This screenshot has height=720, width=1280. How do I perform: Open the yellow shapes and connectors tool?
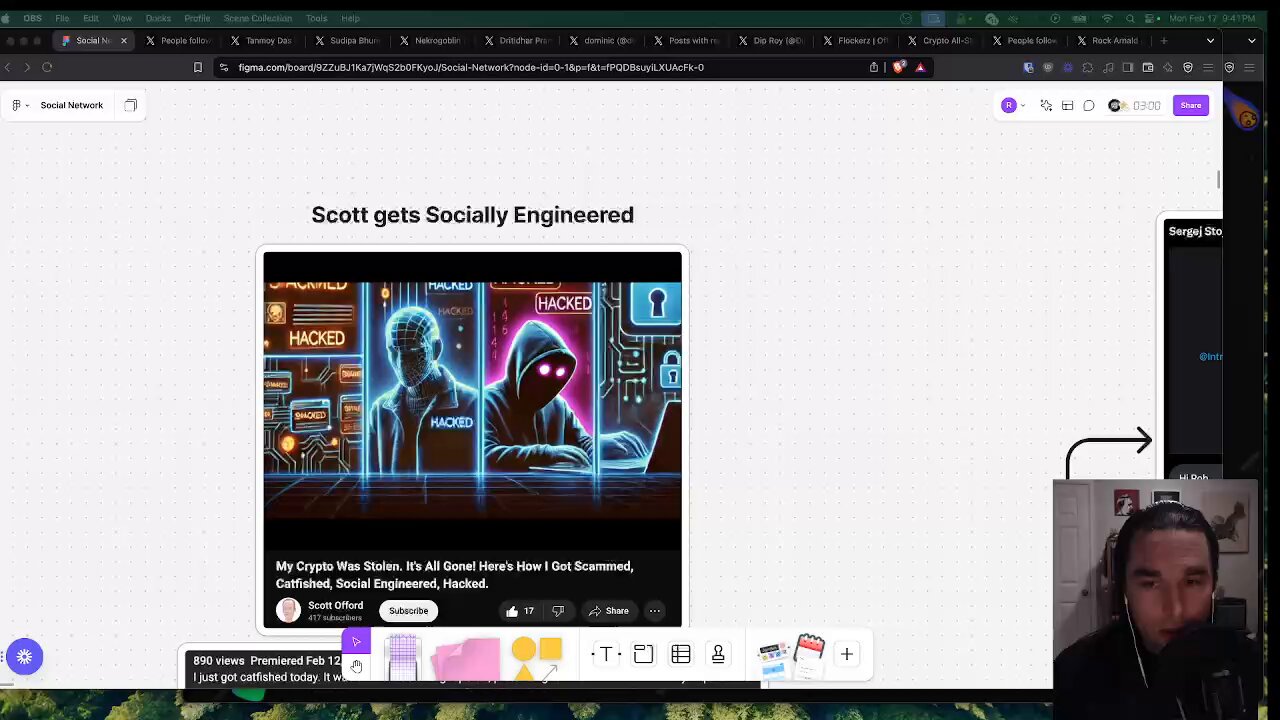click(x=536, y=657)
